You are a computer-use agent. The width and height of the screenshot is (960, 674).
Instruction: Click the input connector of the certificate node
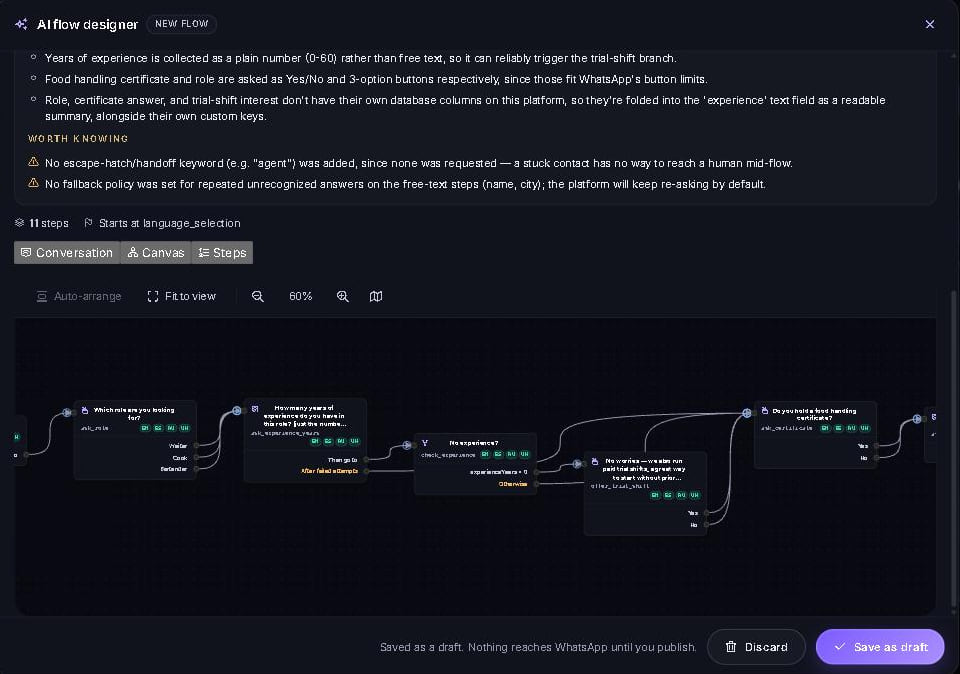747,413
